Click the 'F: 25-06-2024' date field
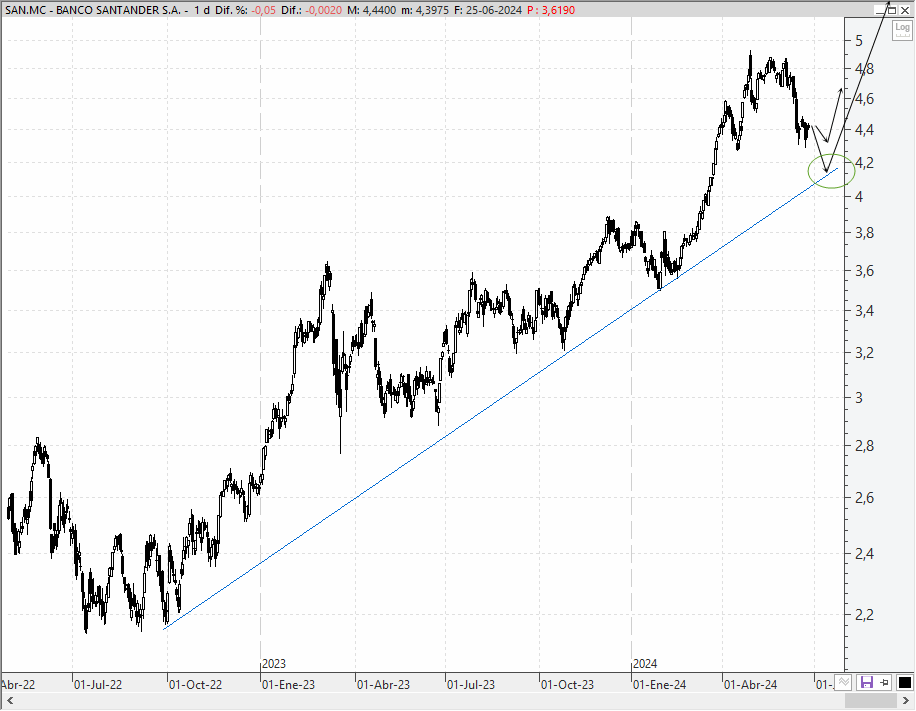 click(x=488, y=10)
